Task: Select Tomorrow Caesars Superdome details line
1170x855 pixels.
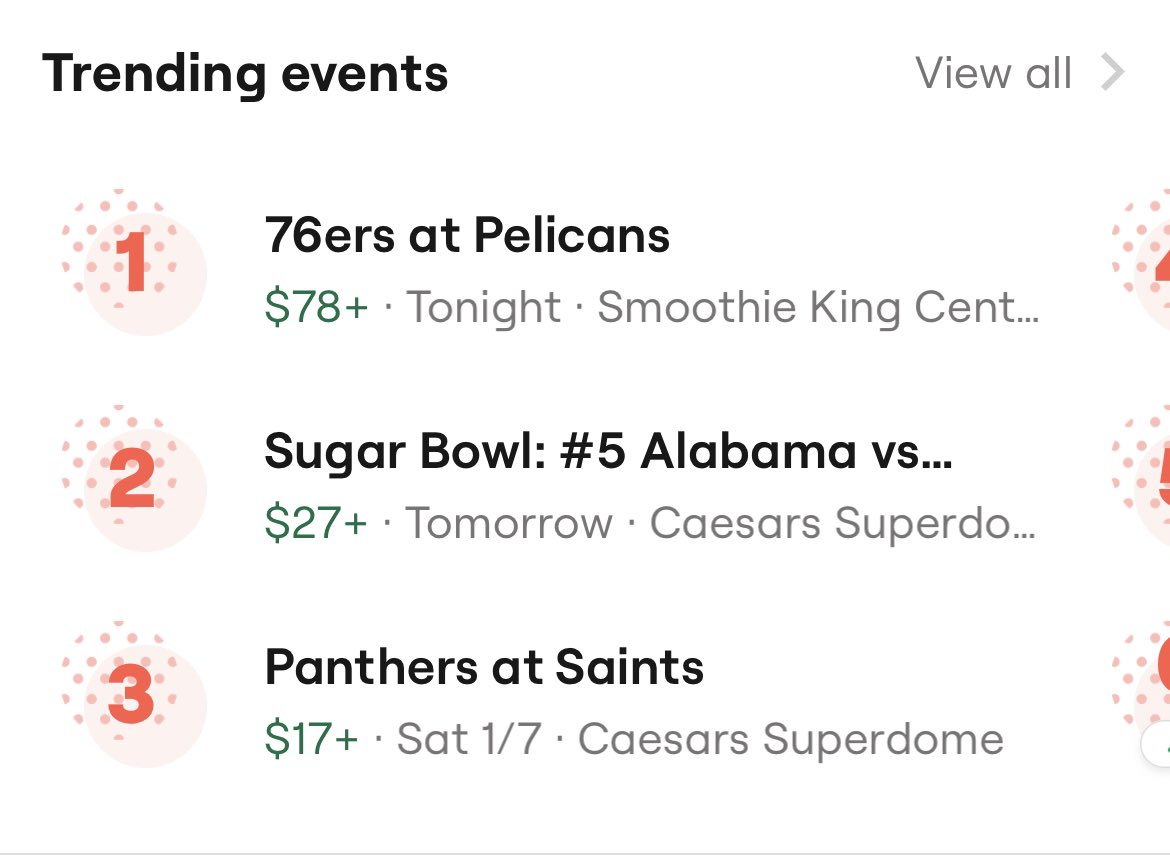Action: (x=721, y=522)
